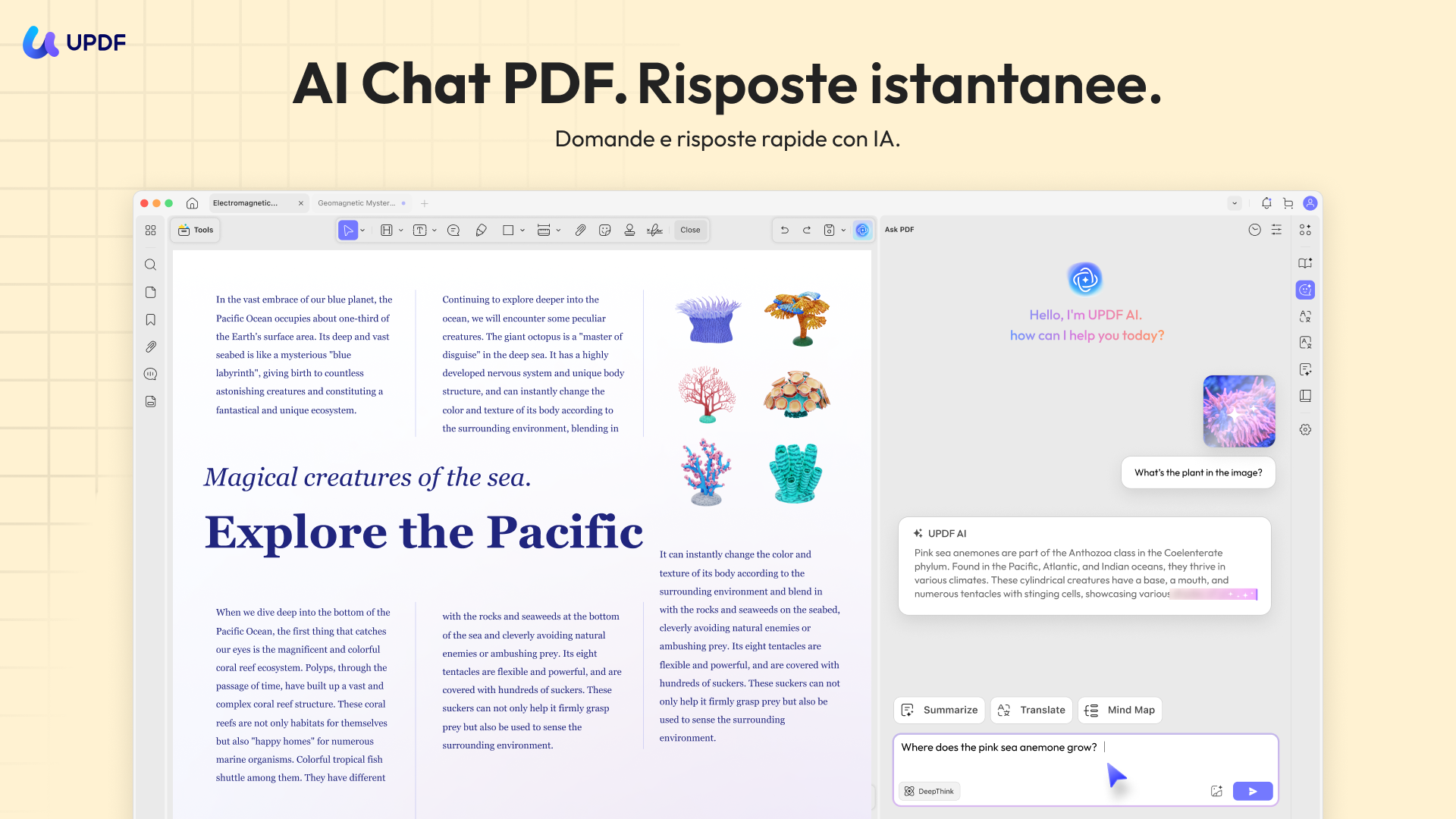Attach an image to chat prompt
This screenshot has width=1456, height=819.
1216,791
